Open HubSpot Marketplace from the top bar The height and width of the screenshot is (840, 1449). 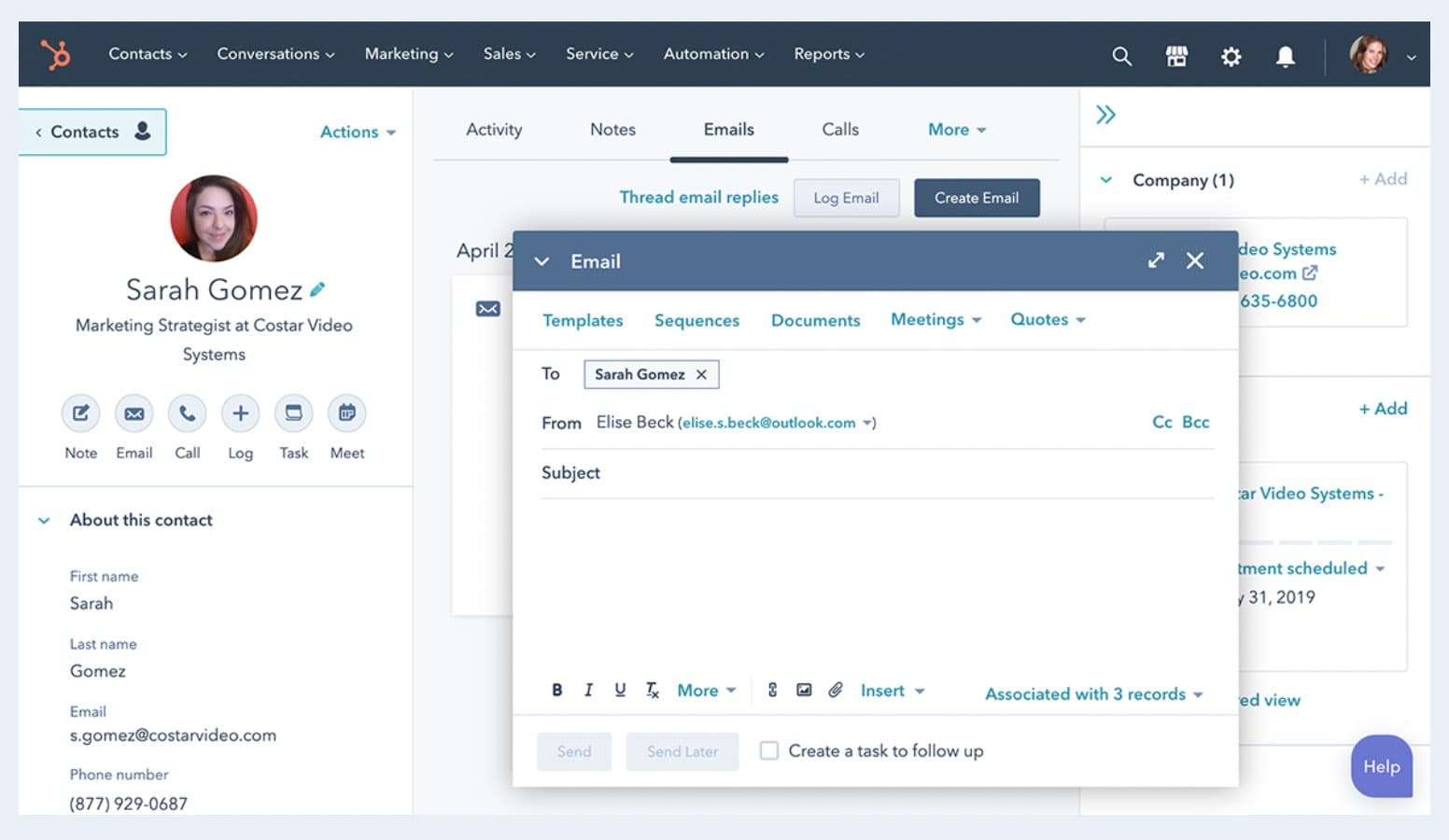pyautogui.click(x=1175, y=56)
